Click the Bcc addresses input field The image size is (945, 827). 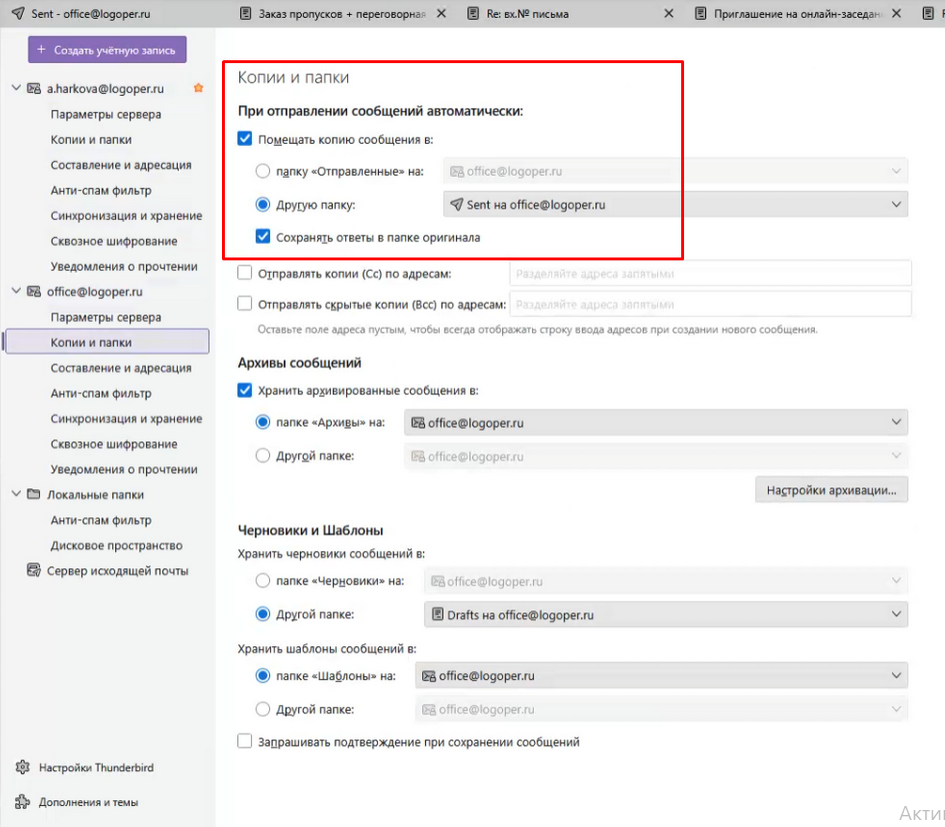710,304
